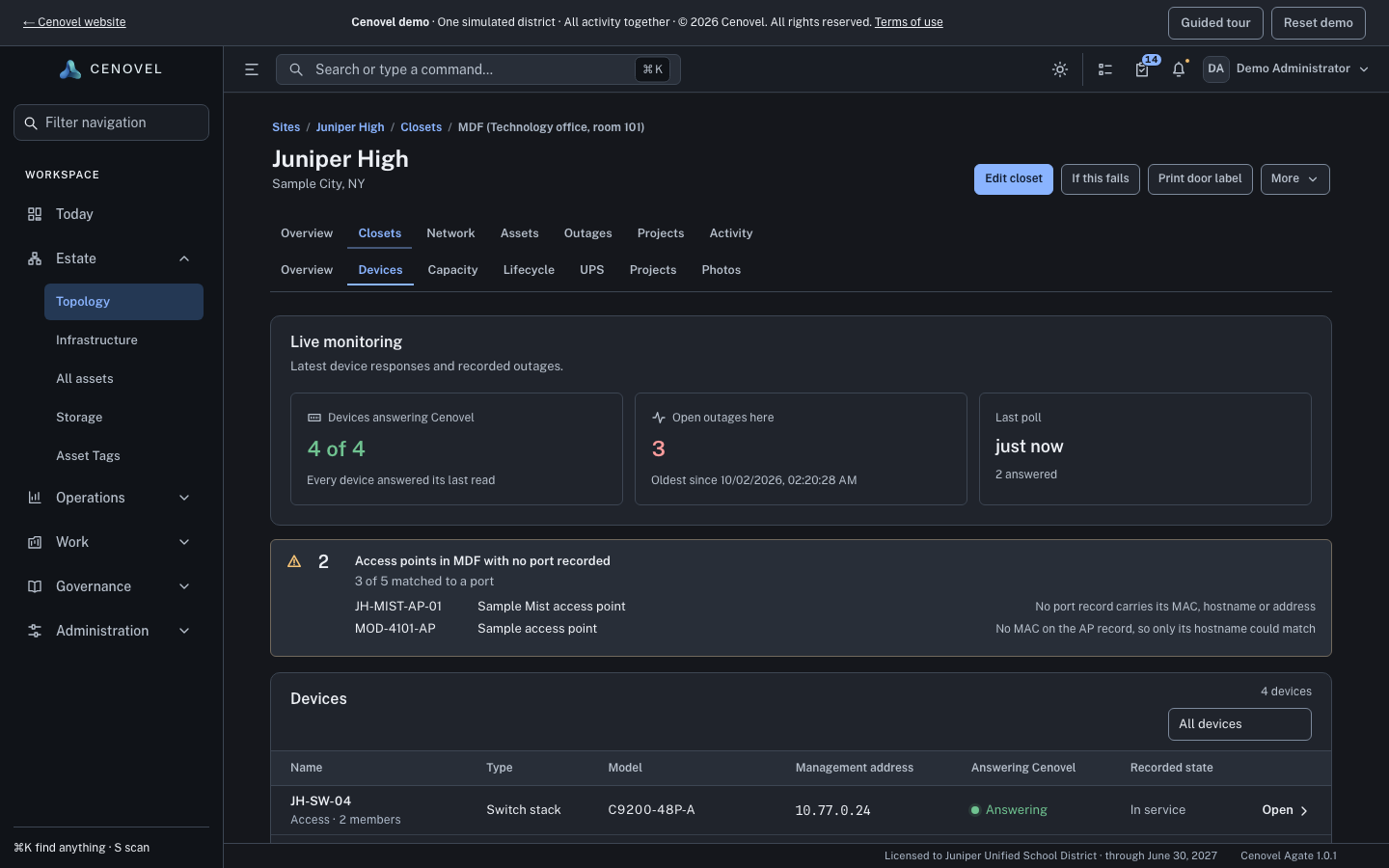
Task: Click the Work icon in the sidebar
Action: click(35, 542)
